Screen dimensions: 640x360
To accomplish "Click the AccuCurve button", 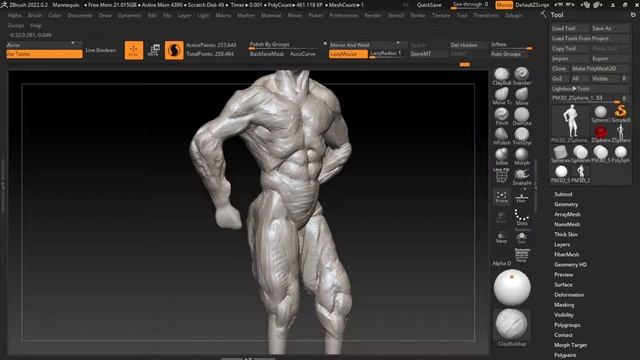I will coord(302,54).
